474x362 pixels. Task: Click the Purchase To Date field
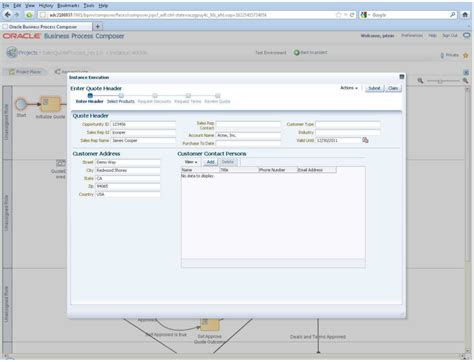tap(248, 143)
